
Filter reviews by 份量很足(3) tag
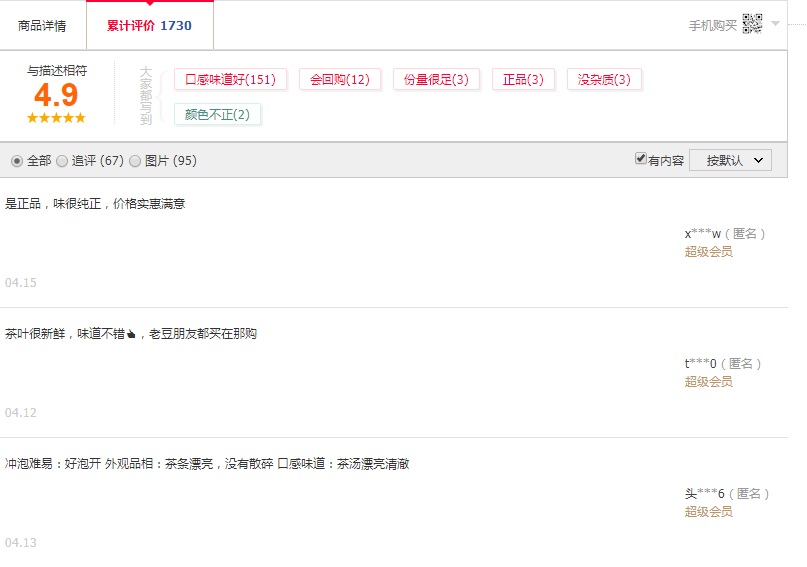pos(436,80)
